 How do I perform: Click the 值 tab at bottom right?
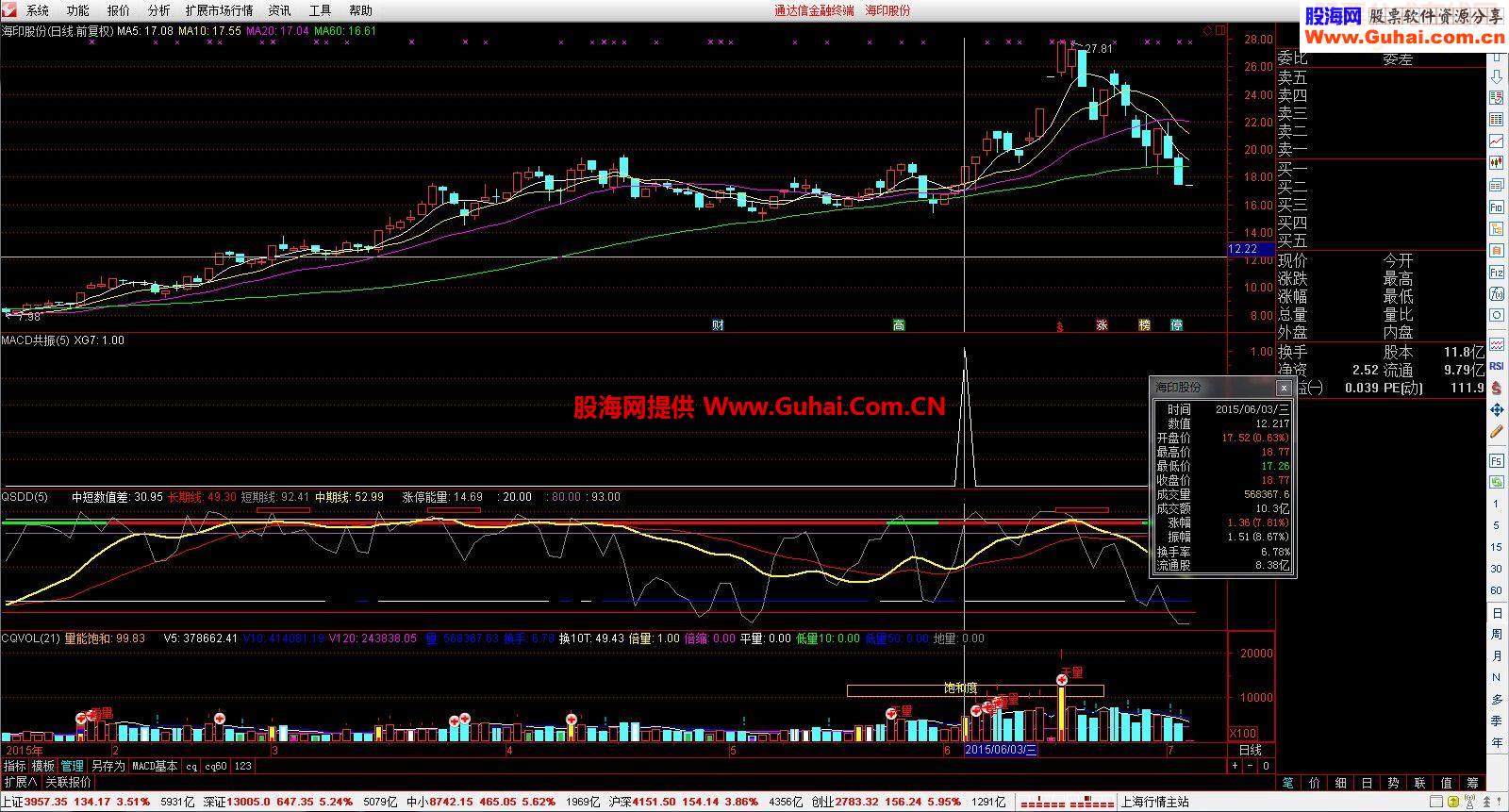(x=1446, y=783)
